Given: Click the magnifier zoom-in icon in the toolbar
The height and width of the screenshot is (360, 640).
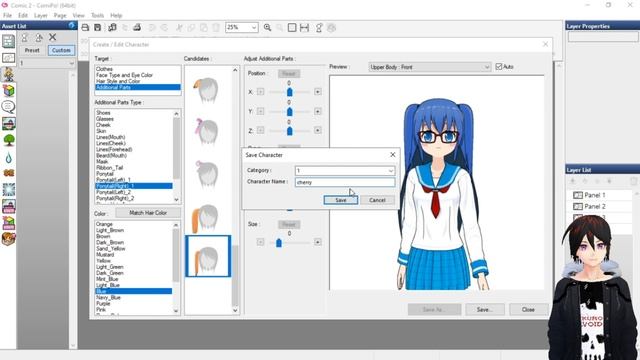Looking at the screenshot, I should pyautogui.click(x=267, y=28).
